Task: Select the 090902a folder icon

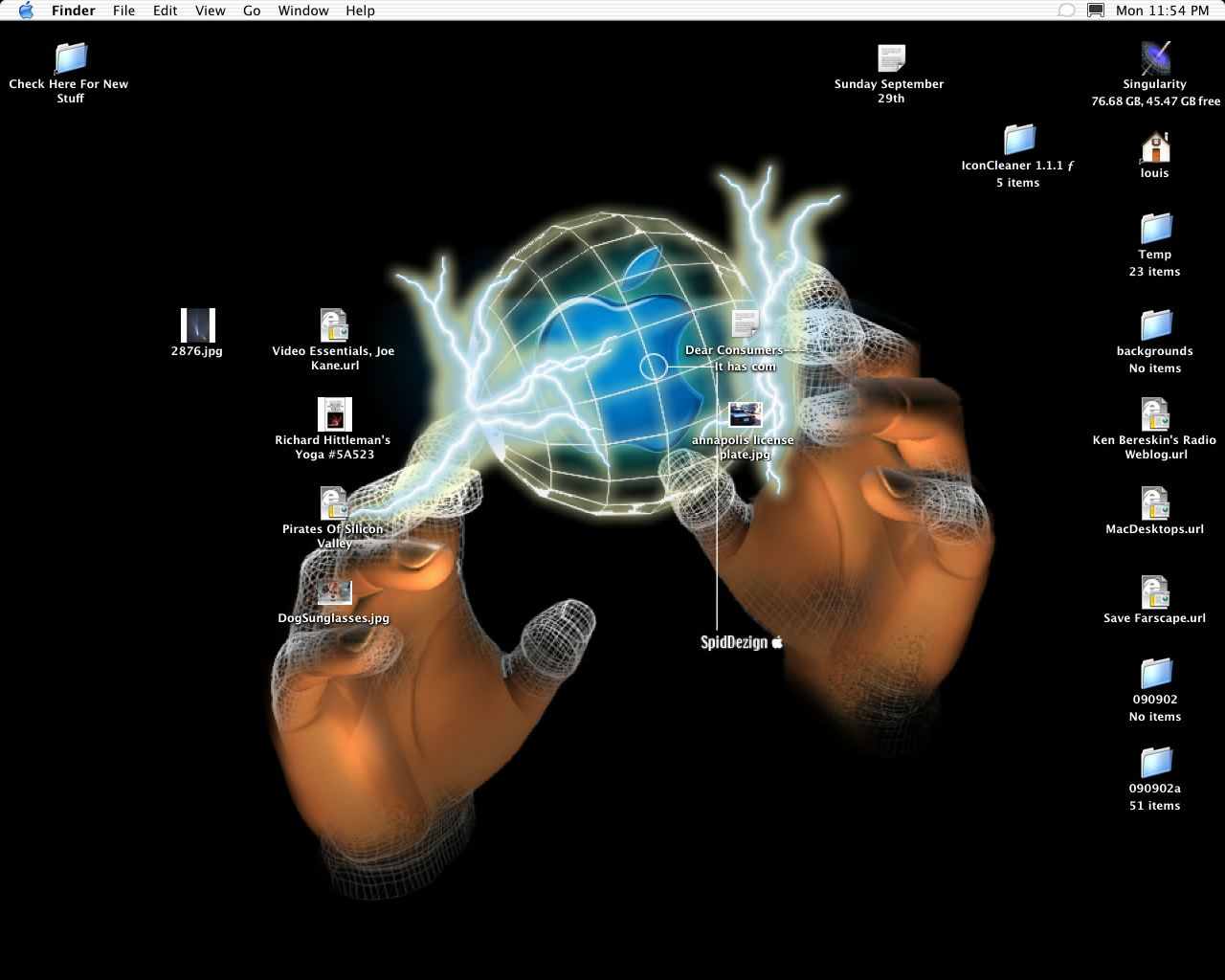Action: point(1155,763)
